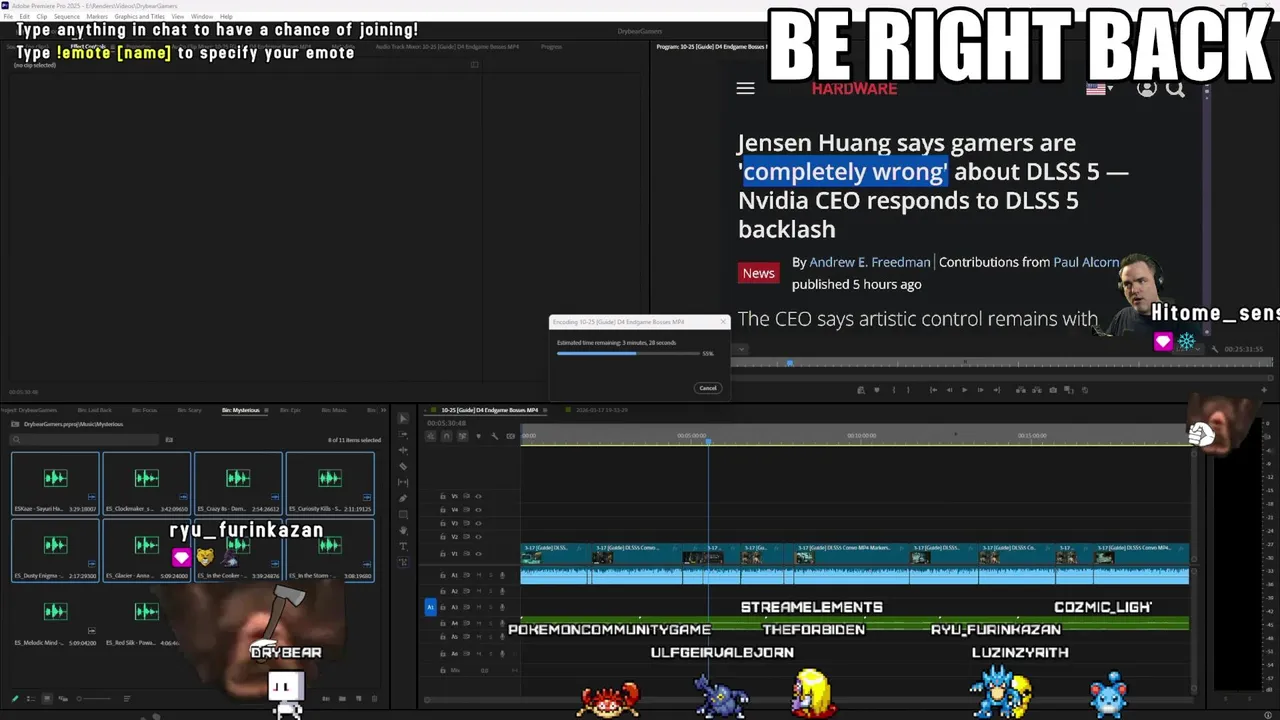The width and height of the screenshot is (1280, 720).
Task: Select the Track Select Forward tool
Action: 403,435
